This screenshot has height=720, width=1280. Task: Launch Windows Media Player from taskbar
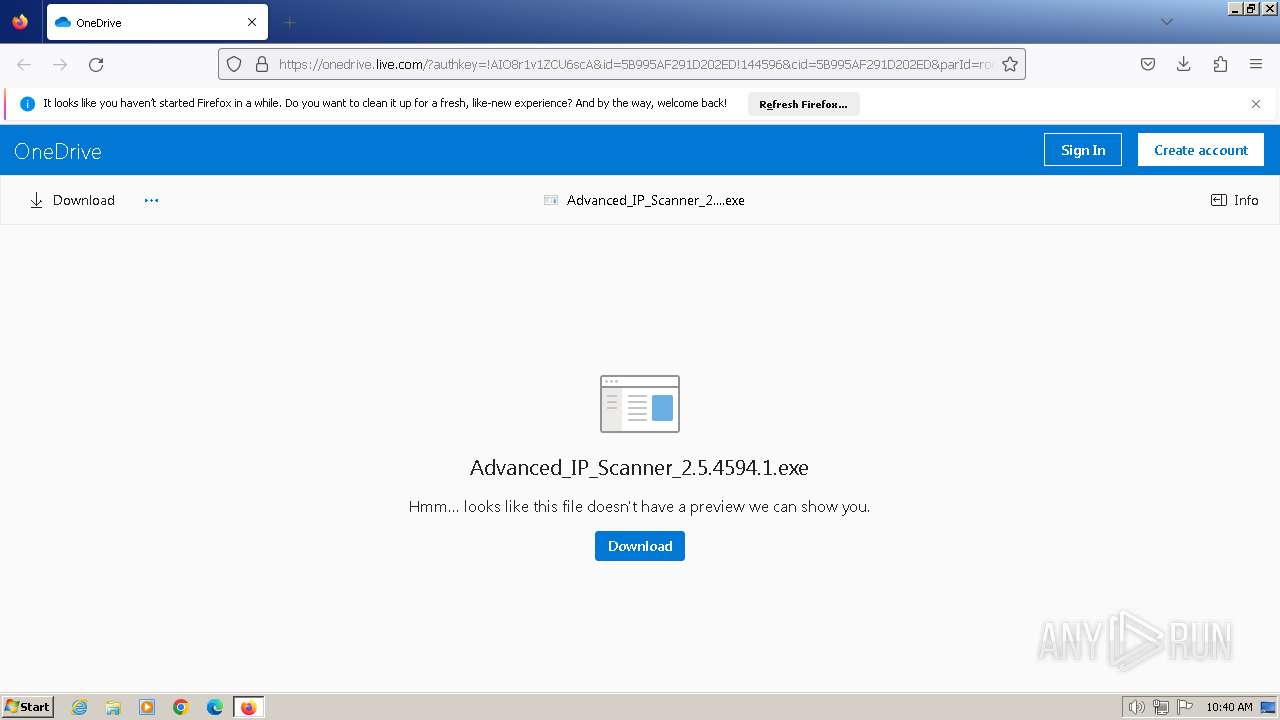147,707
